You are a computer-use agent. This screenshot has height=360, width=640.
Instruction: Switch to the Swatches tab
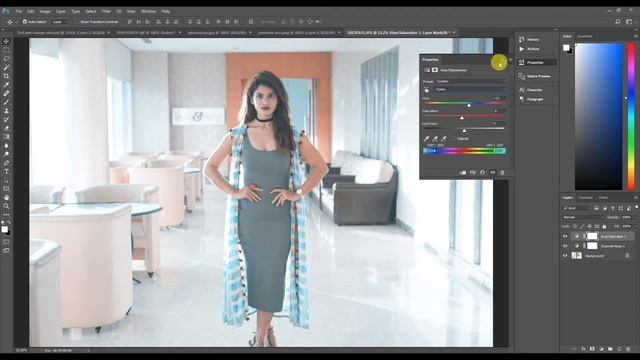[x=585, y=36]
